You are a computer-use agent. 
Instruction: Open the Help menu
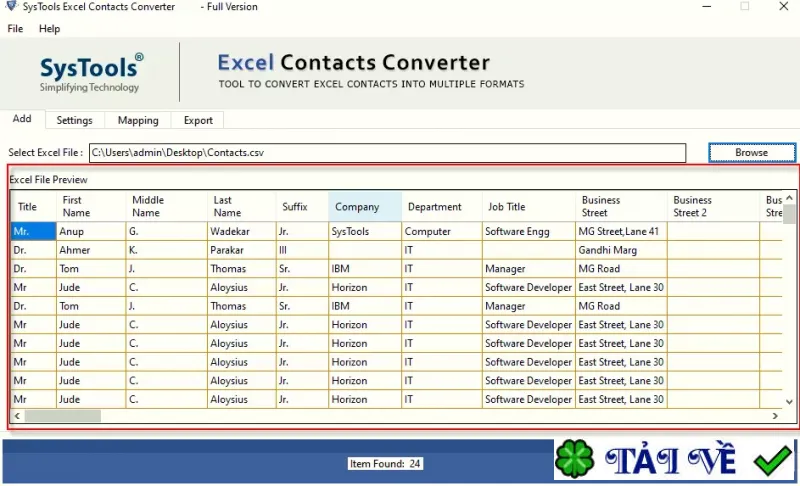pos(49,29)
